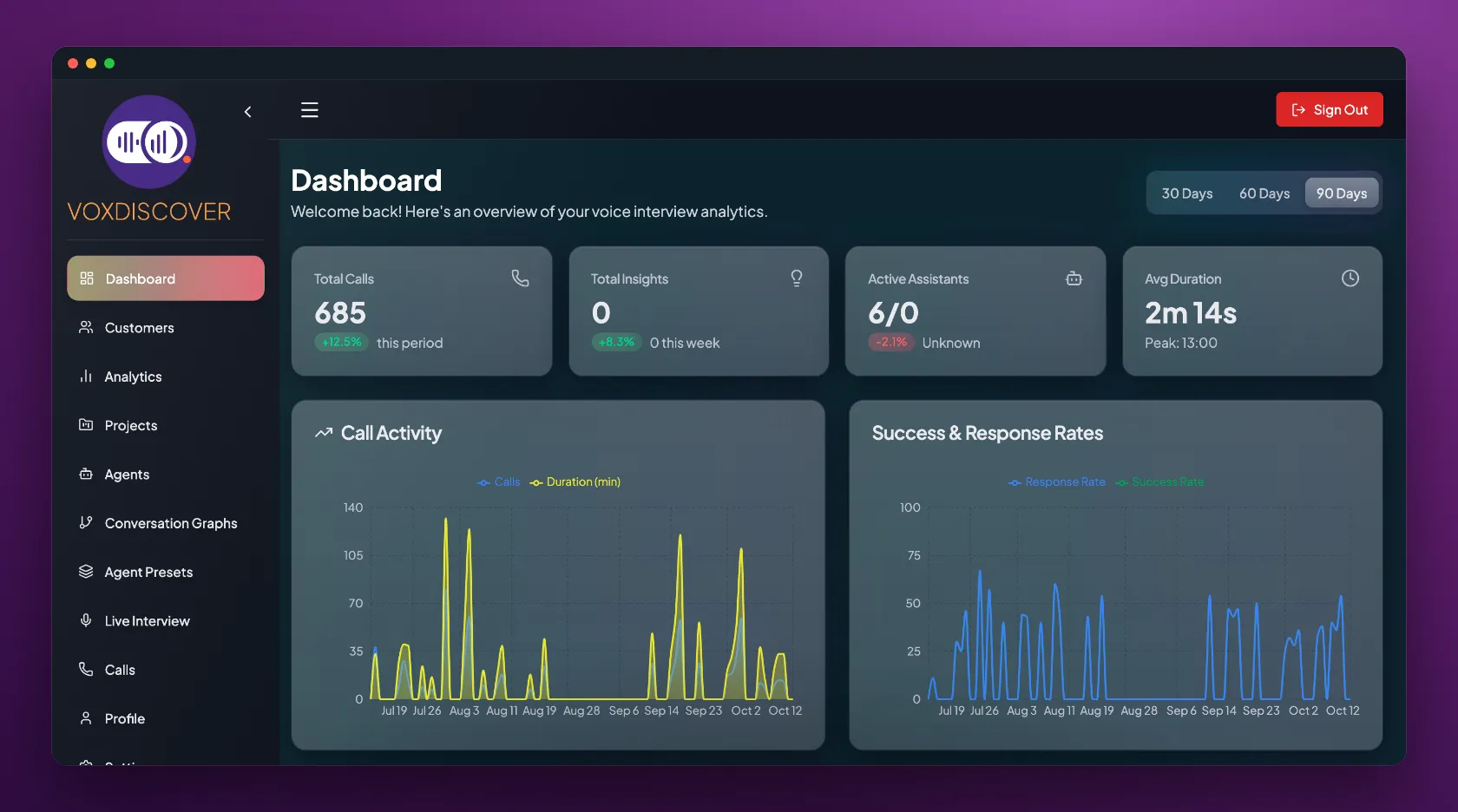Open the Profile page
The height and width of the screenshot is (812, 1458).
(166, 719)
